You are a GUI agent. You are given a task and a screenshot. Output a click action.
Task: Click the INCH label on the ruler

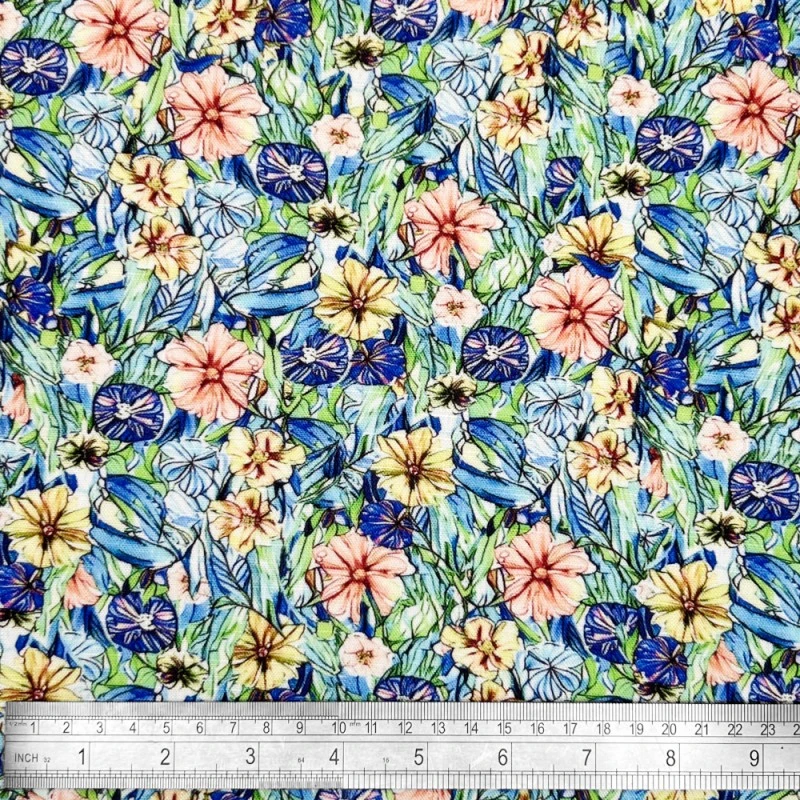27,758
